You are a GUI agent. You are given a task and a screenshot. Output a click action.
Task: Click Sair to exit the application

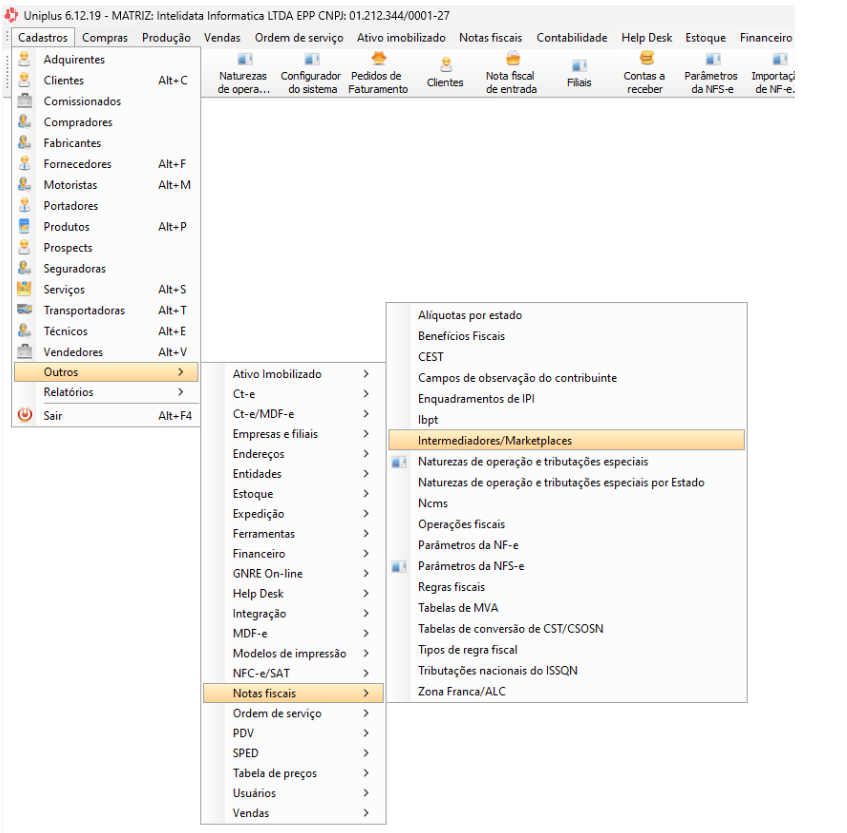click(53, 416)
